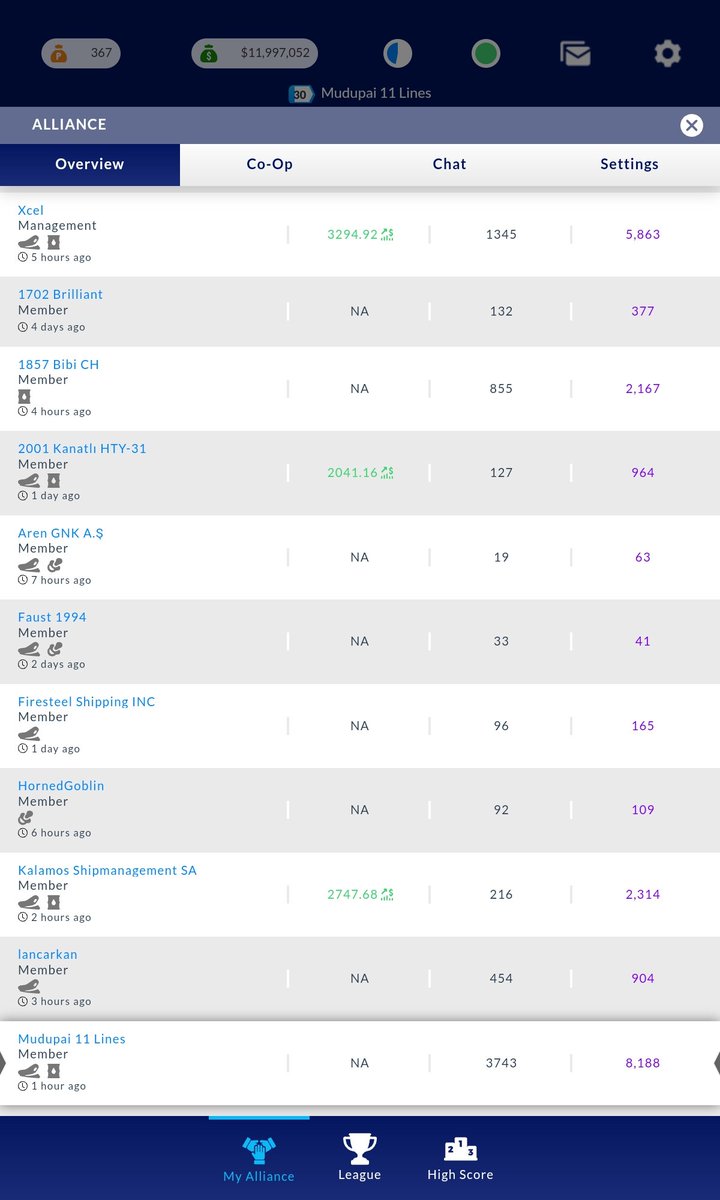The width and height of the screenshot is (720, 1200).
Task: Select the Overview tab
Action: point(90,164)
